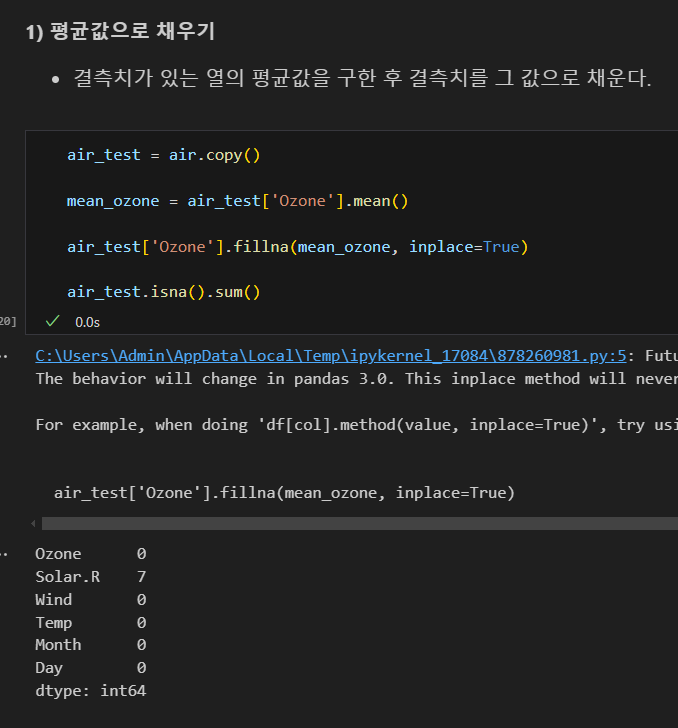Click the 'dtype: int64' output line
Viewport: 678px width, 728px height.
coord(91,691)
